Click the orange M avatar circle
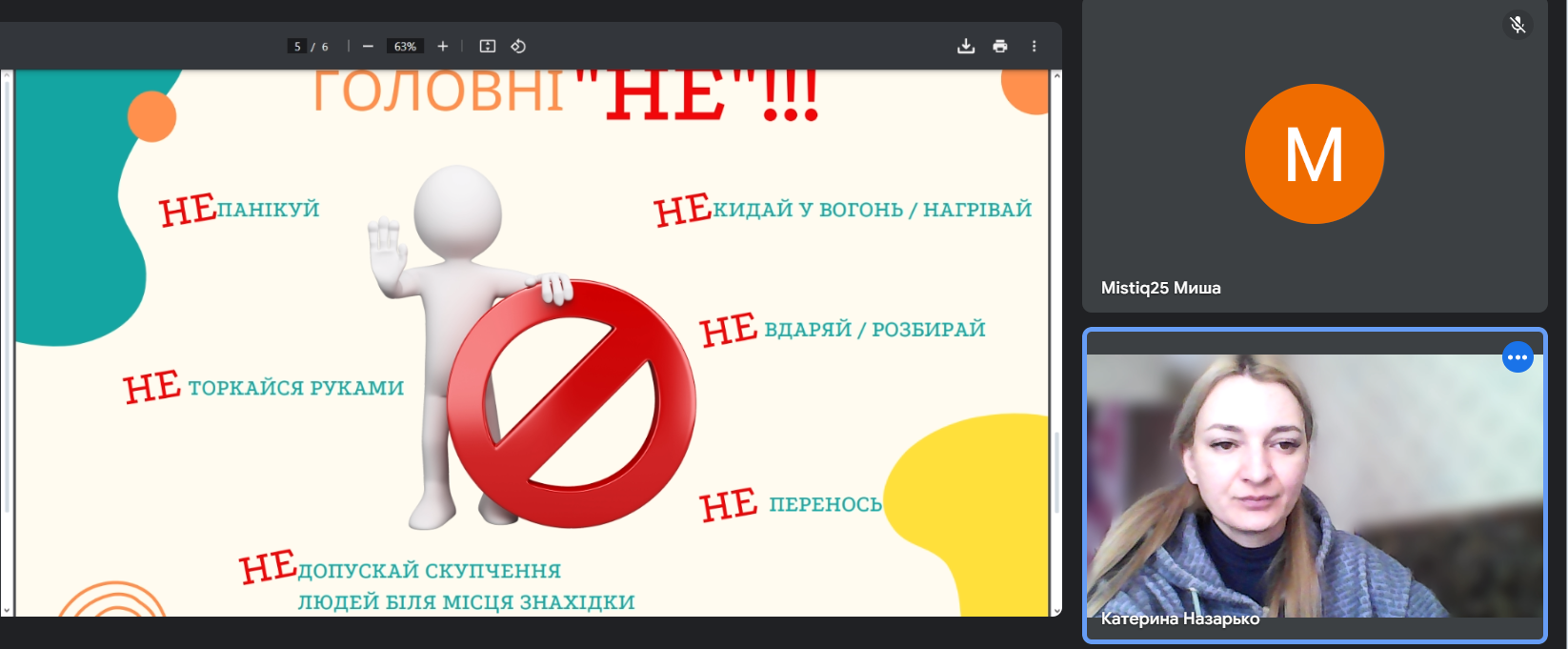Screen dimensions: 1568x649 tap(1315, 154)
